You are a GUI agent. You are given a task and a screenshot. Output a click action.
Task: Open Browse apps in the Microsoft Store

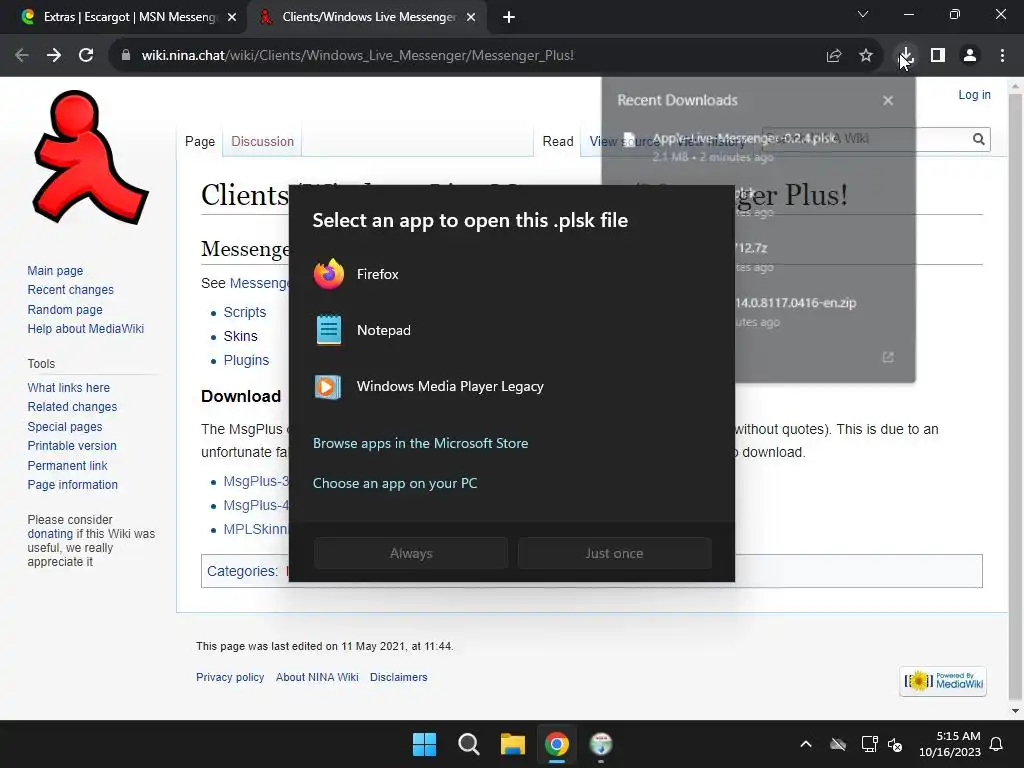point(420,443)
